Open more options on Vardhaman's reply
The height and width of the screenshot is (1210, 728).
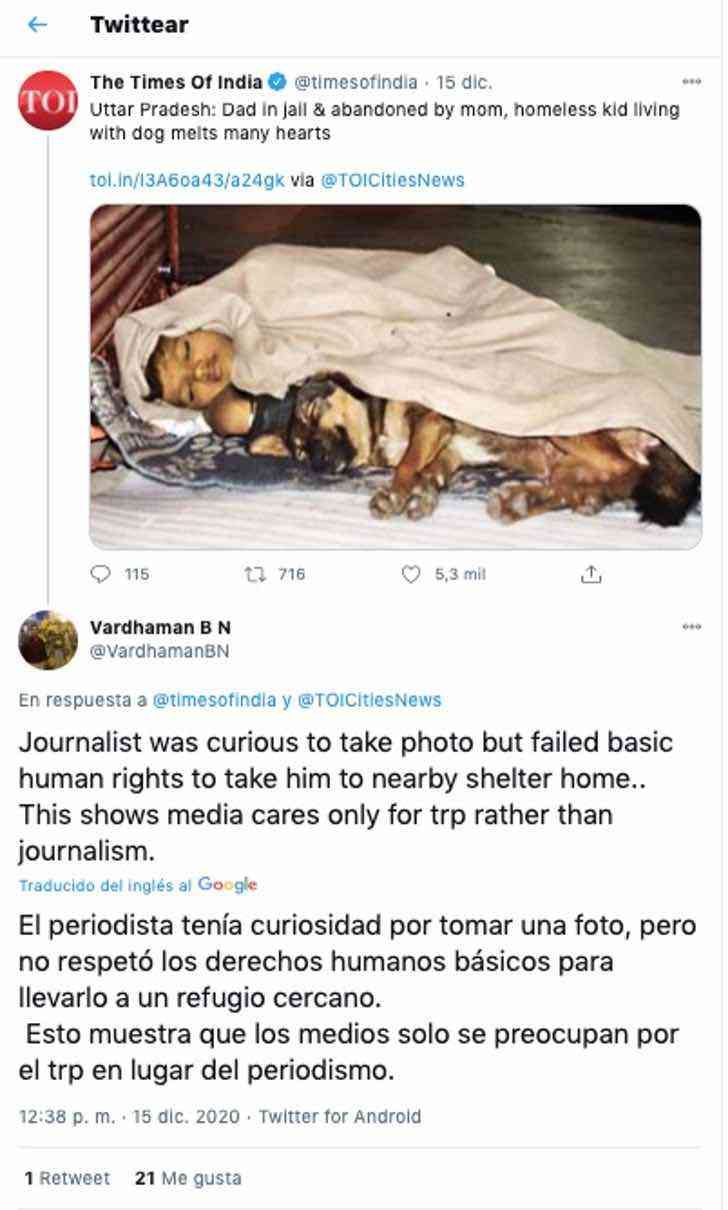coord(691,627)
